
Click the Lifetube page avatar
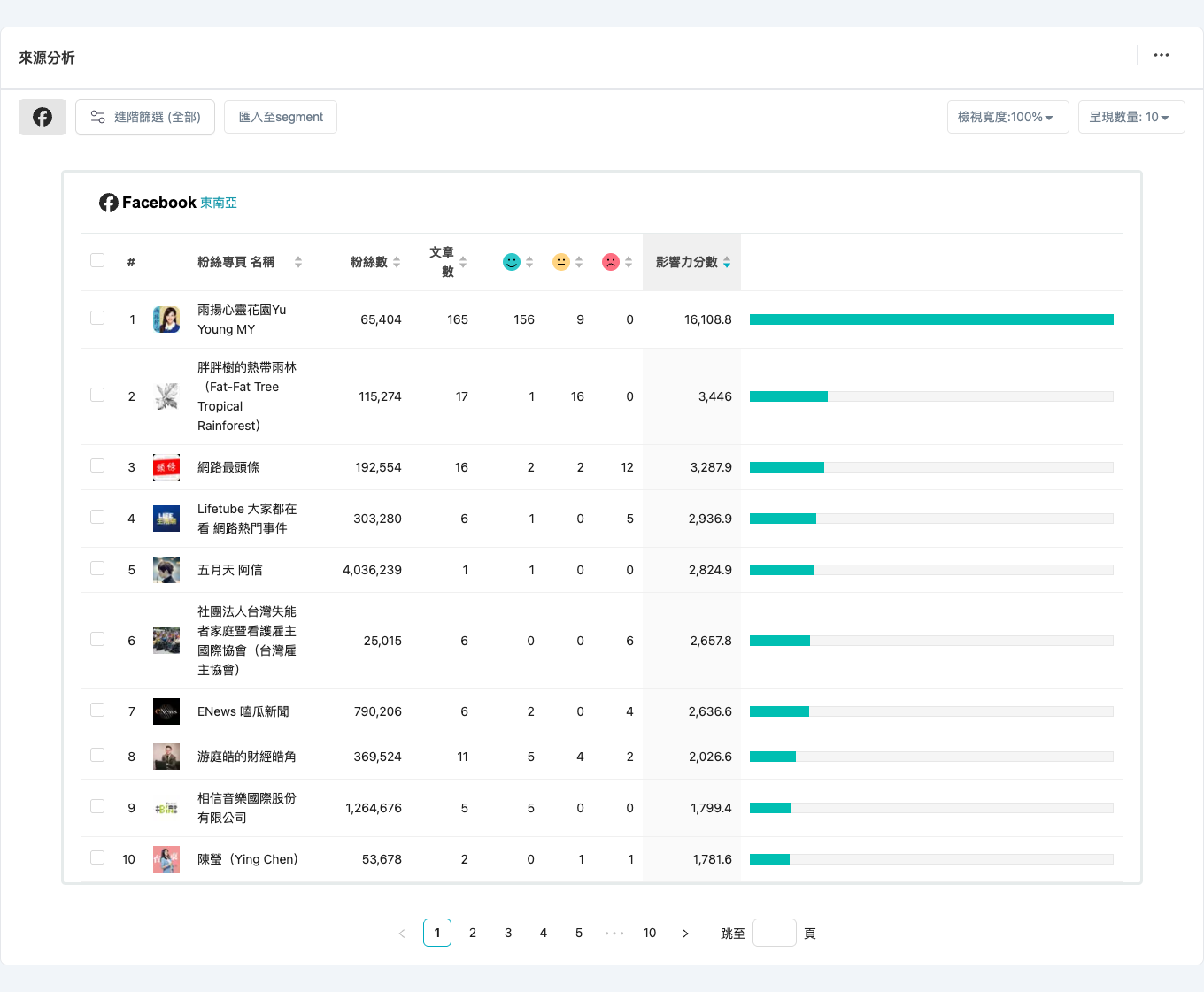point(166,519)
